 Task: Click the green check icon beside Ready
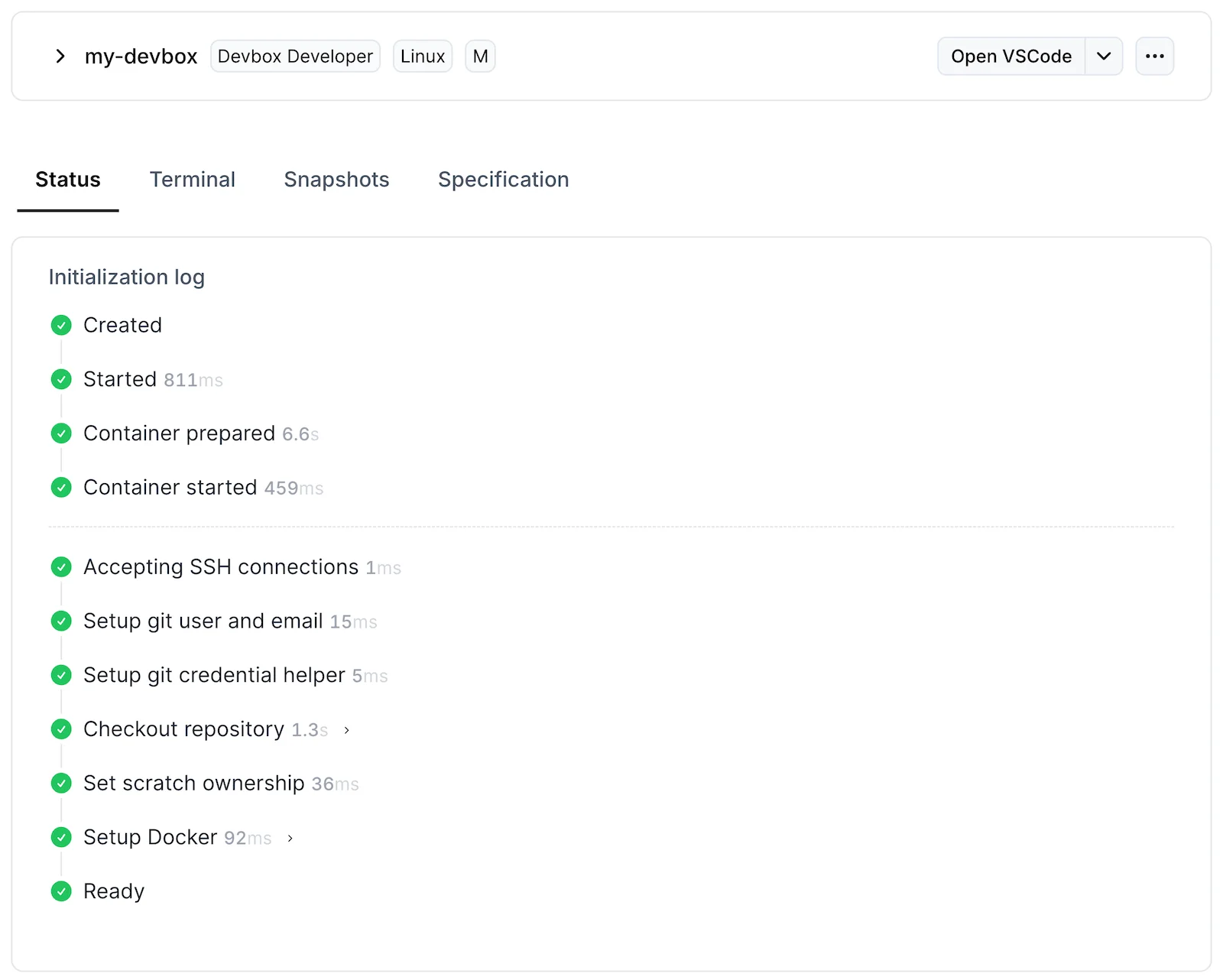[x=61, y=891]
